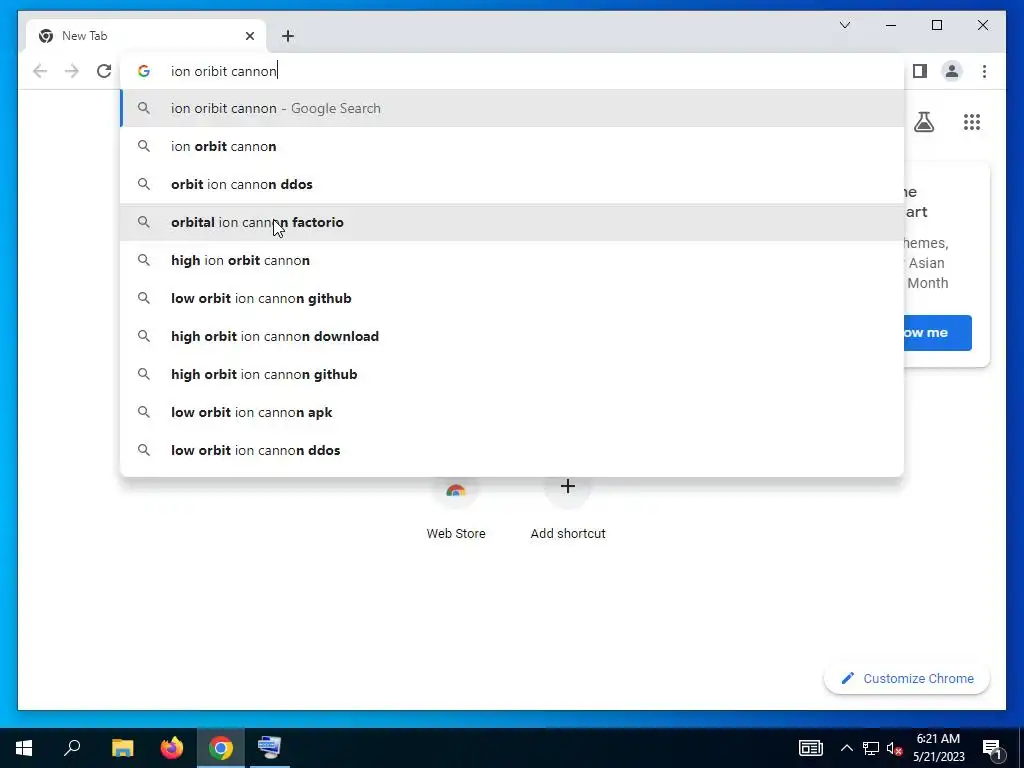This screenshot has height=768, width=1024.
Task: Select suggestion 'orbital ion cannon factorio'
Action: tap(513, 222)
